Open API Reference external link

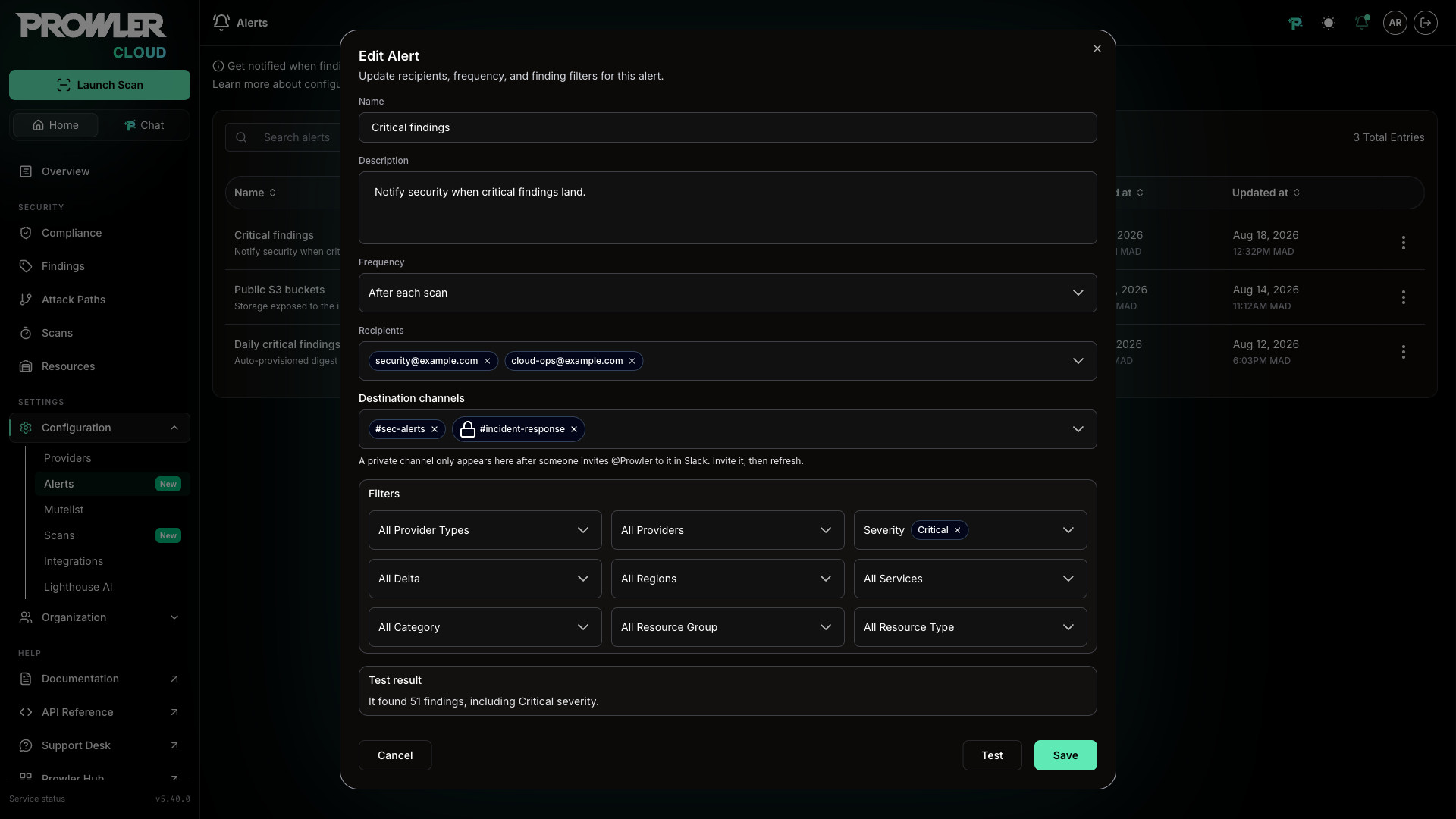(x=99, y=712)
